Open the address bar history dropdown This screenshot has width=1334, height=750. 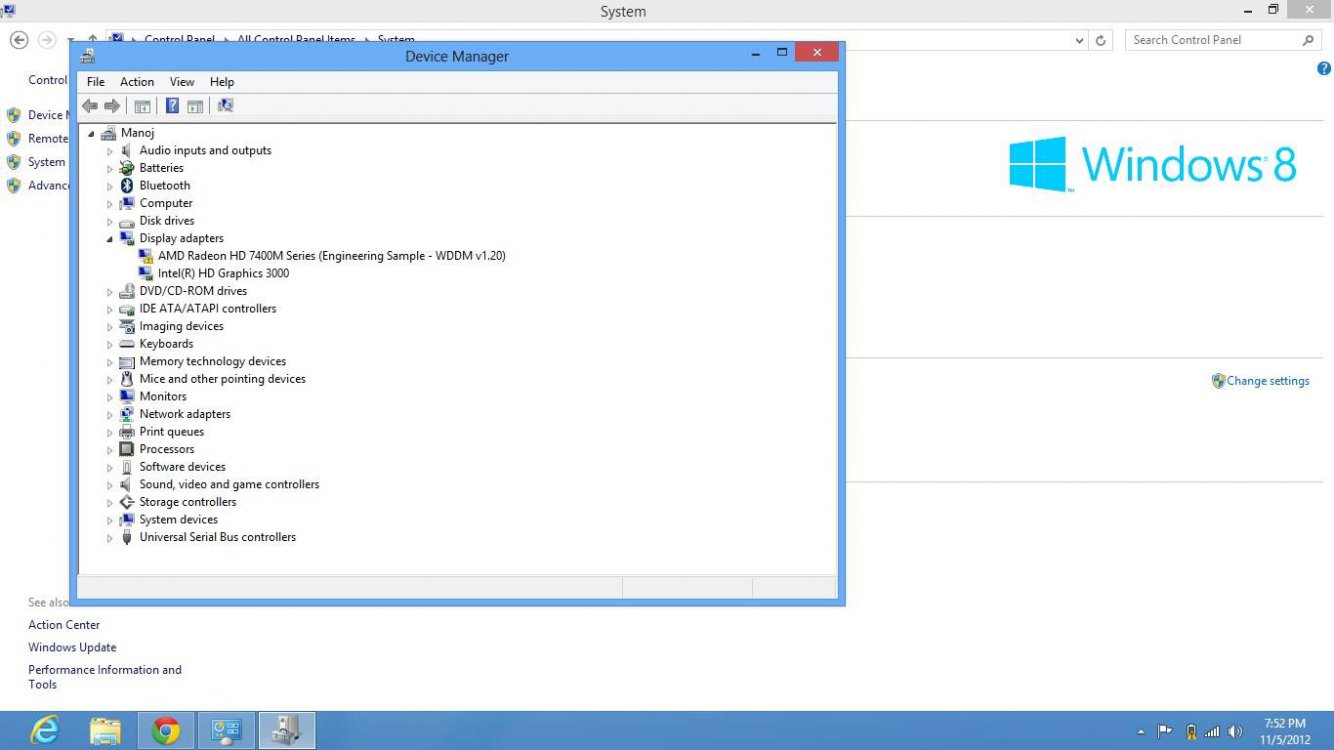click(1079, 41)
